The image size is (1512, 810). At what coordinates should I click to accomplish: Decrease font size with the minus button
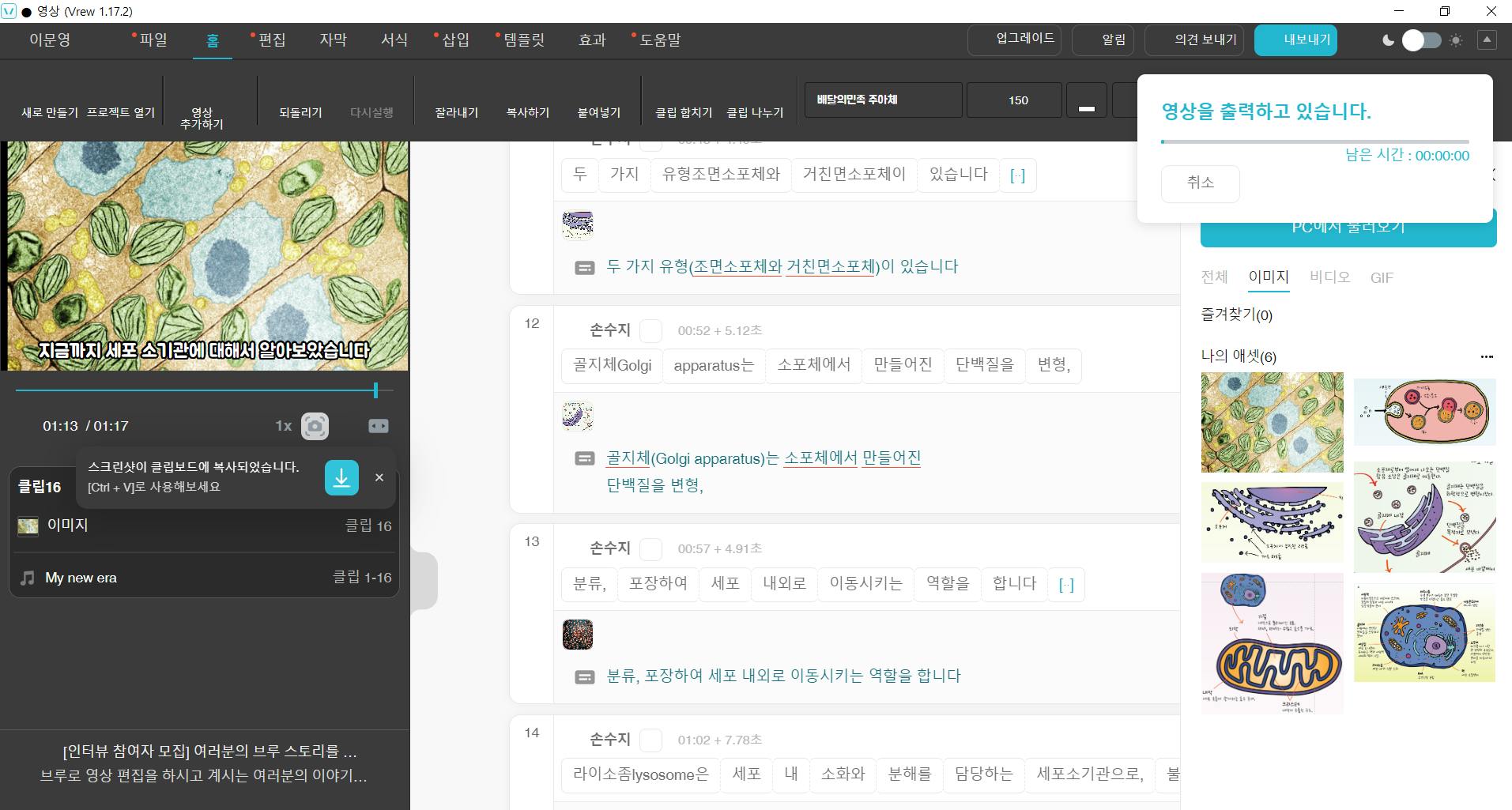[x=1087, y=100]
